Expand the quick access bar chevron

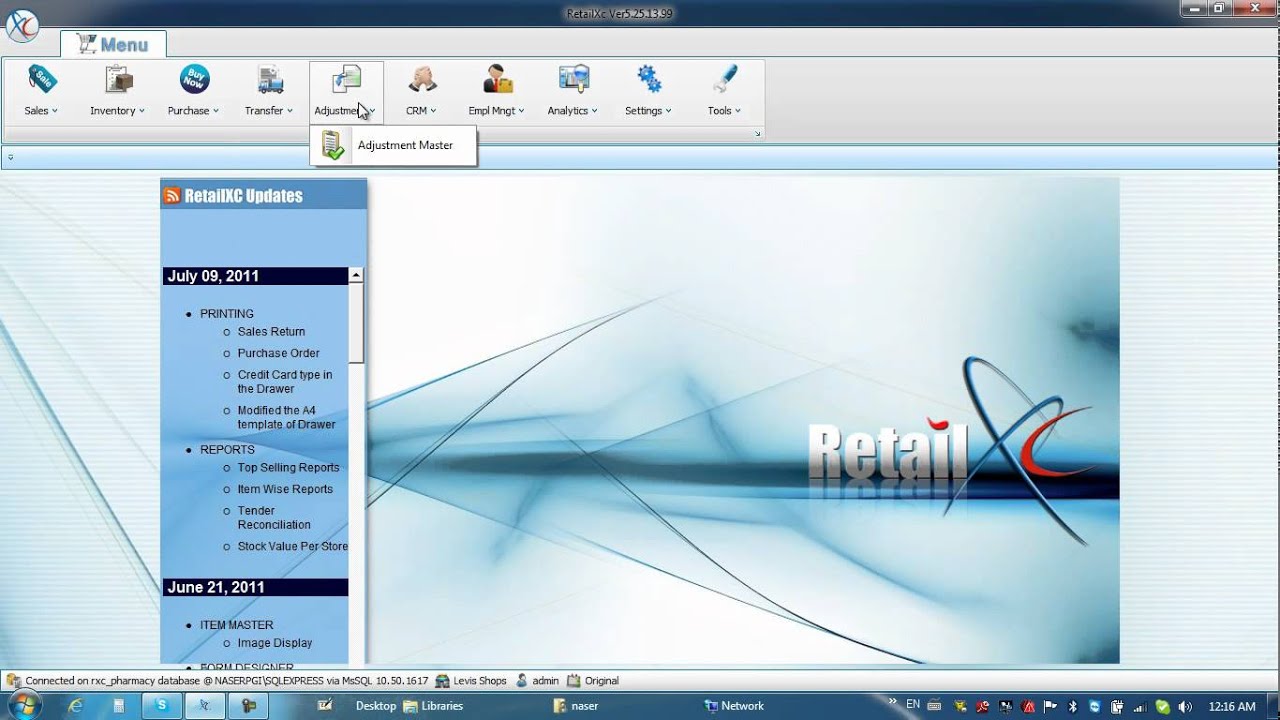[10, 157]
